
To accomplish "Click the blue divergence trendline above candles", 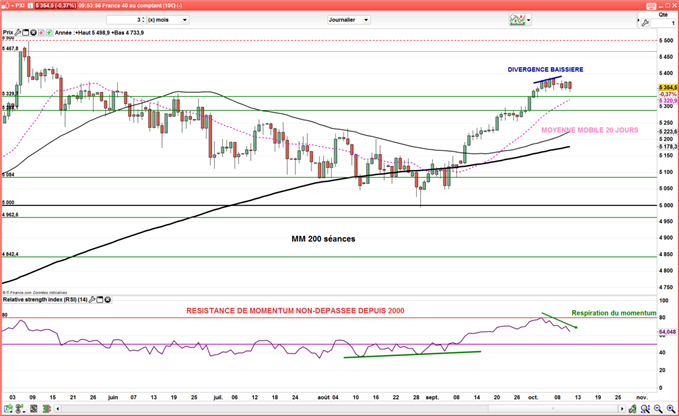I will click(547, 79).
